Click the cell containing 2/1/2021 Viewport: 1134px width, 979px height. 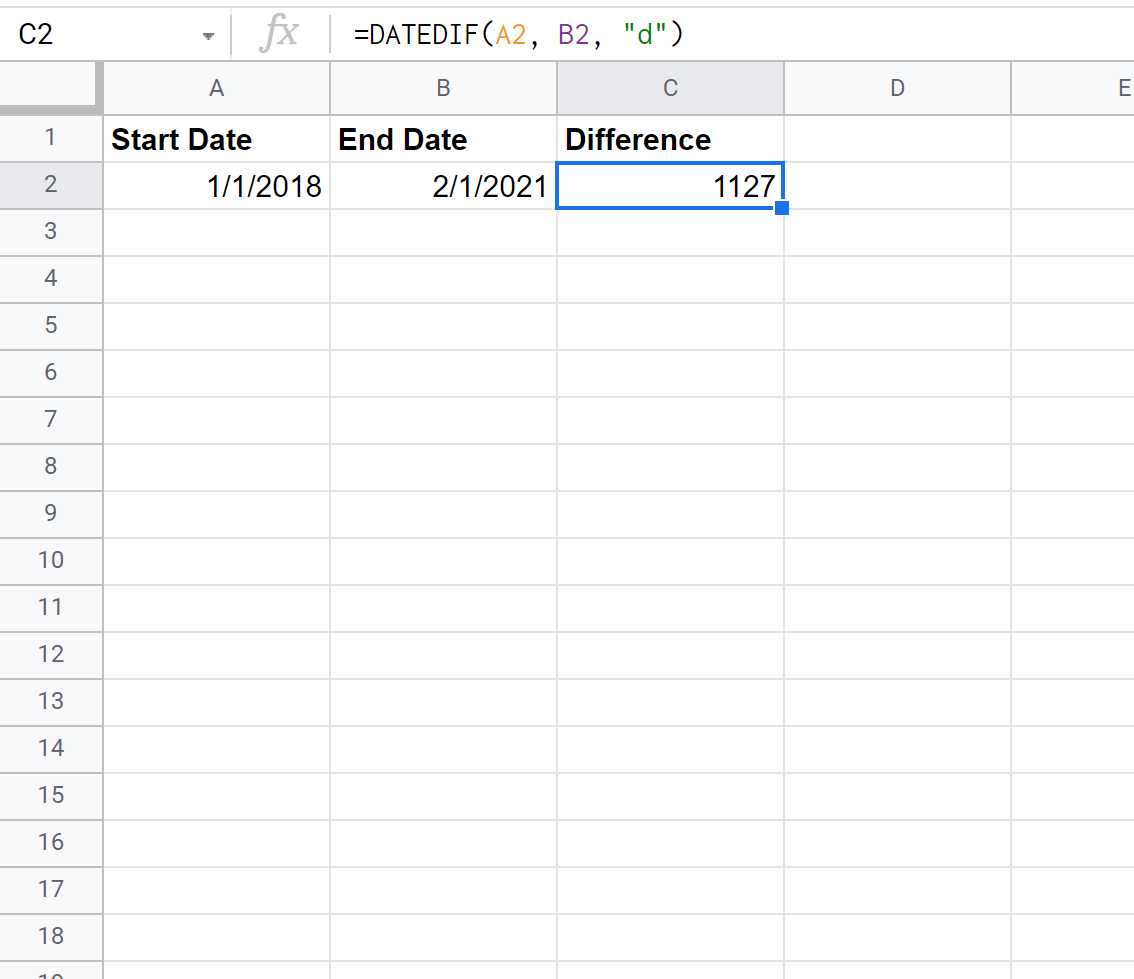click(x=443, y=186)
